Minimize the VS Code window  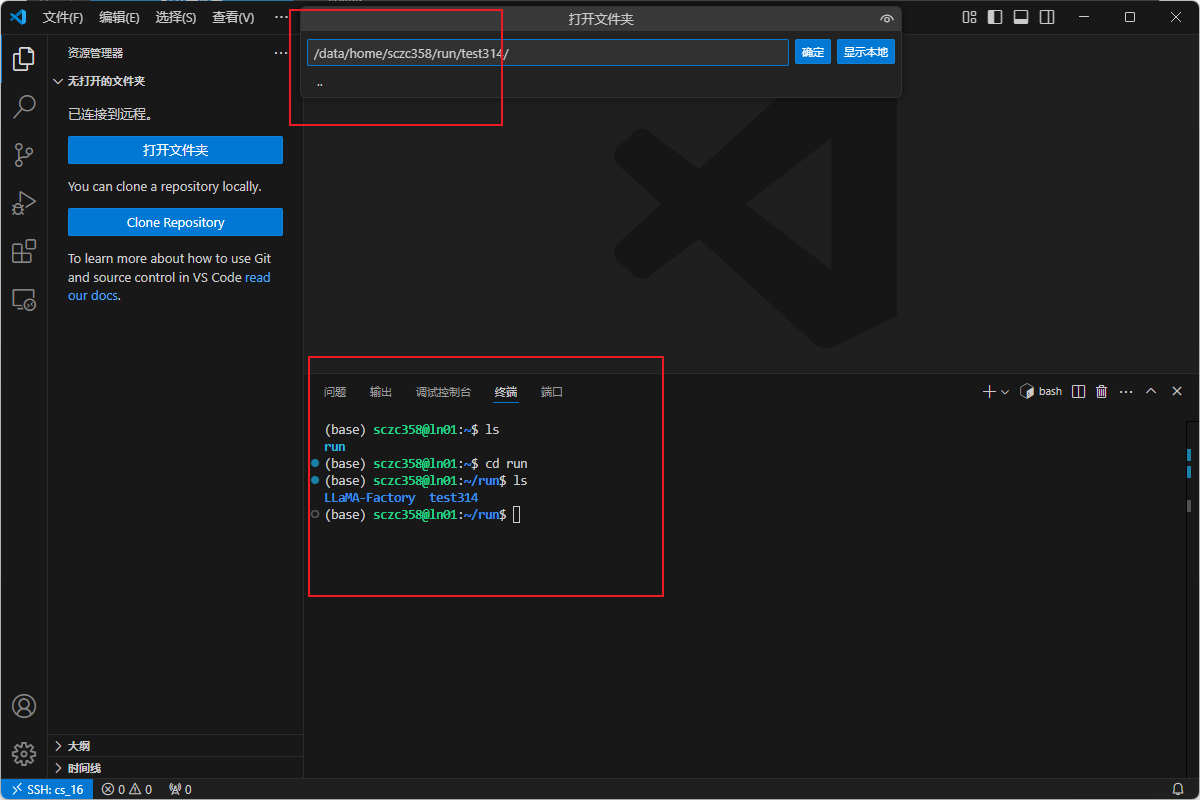click(x=1086, y=17)
